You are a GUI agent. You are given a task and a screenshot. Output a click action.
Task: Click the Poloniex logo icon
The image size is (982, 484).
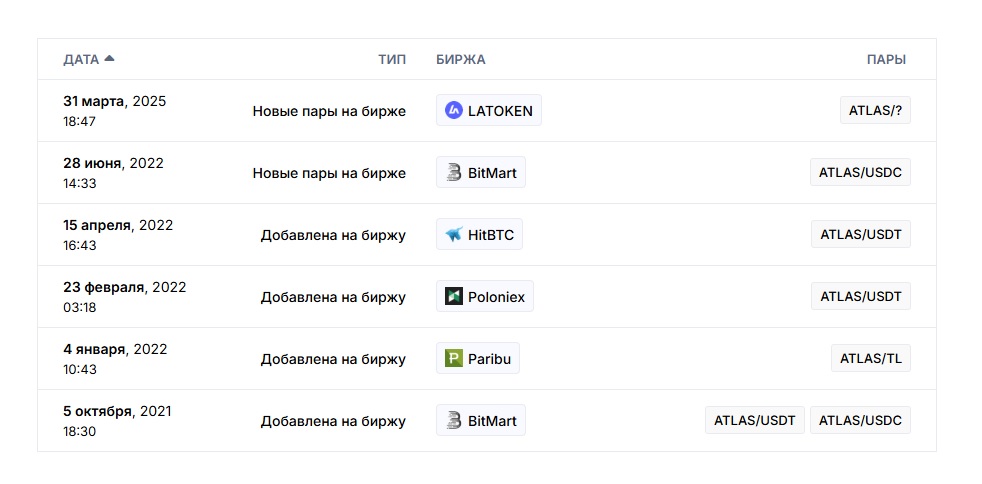(453, 296)
